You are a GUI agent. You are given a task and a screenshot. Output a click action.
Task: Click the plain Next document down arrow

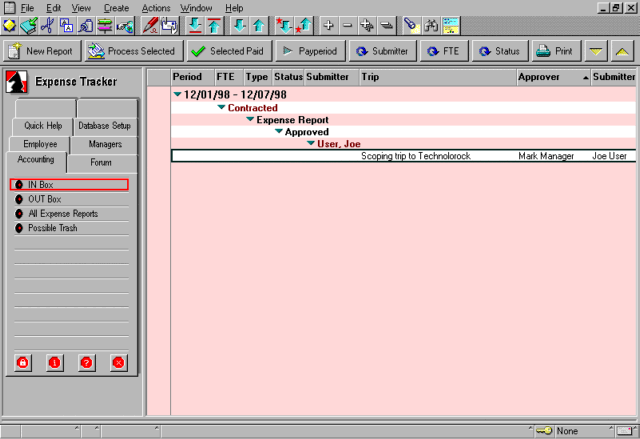click(240, 26)
